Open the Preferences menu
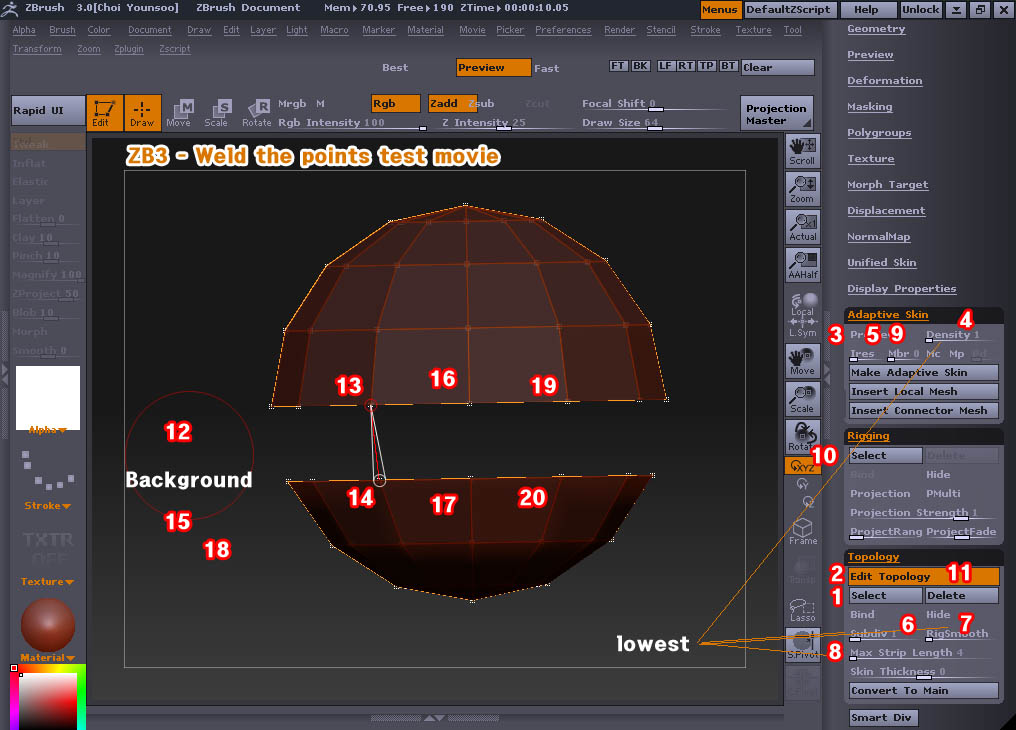Viewport: 1016px width, 730px height. (x=563, y=30)
